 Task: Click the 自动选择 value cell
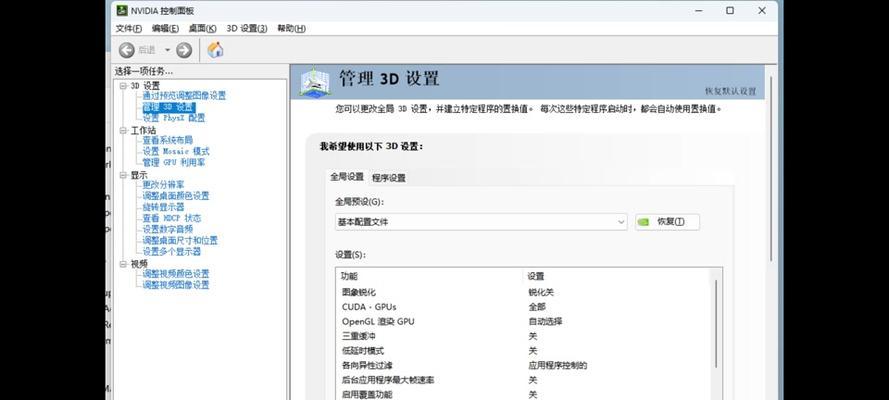[545, 322]
